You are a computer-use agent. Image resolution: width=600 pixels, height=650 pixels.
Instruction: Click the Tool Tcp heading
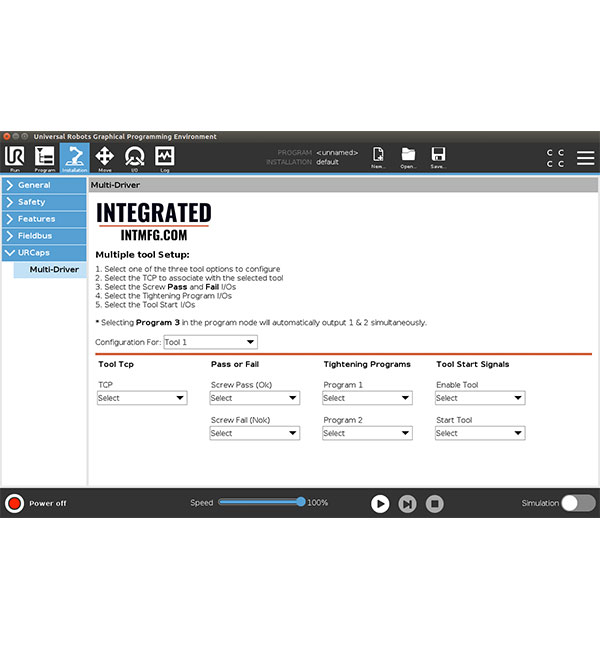116,364
